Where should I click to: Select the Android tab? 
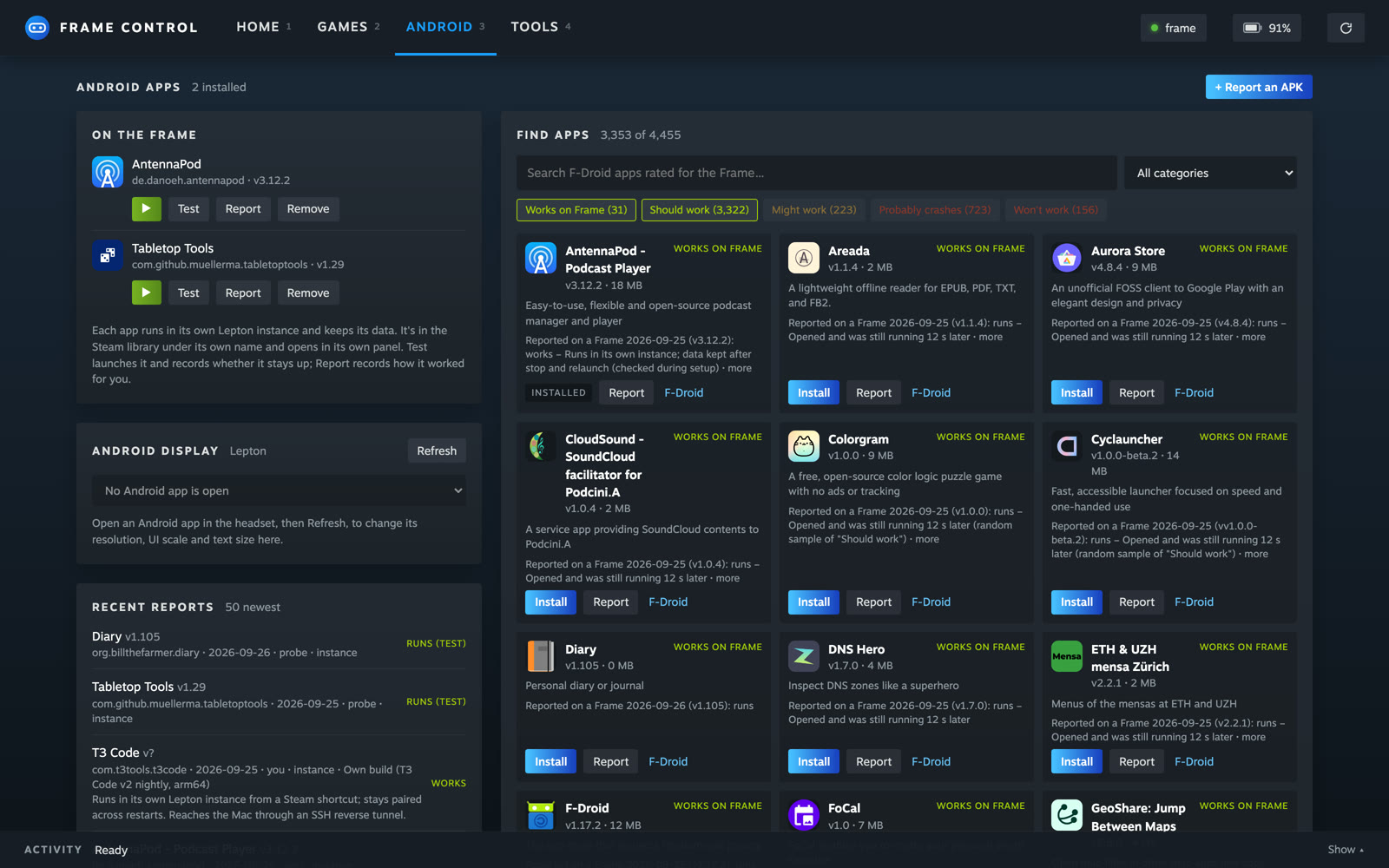(445, 27)
